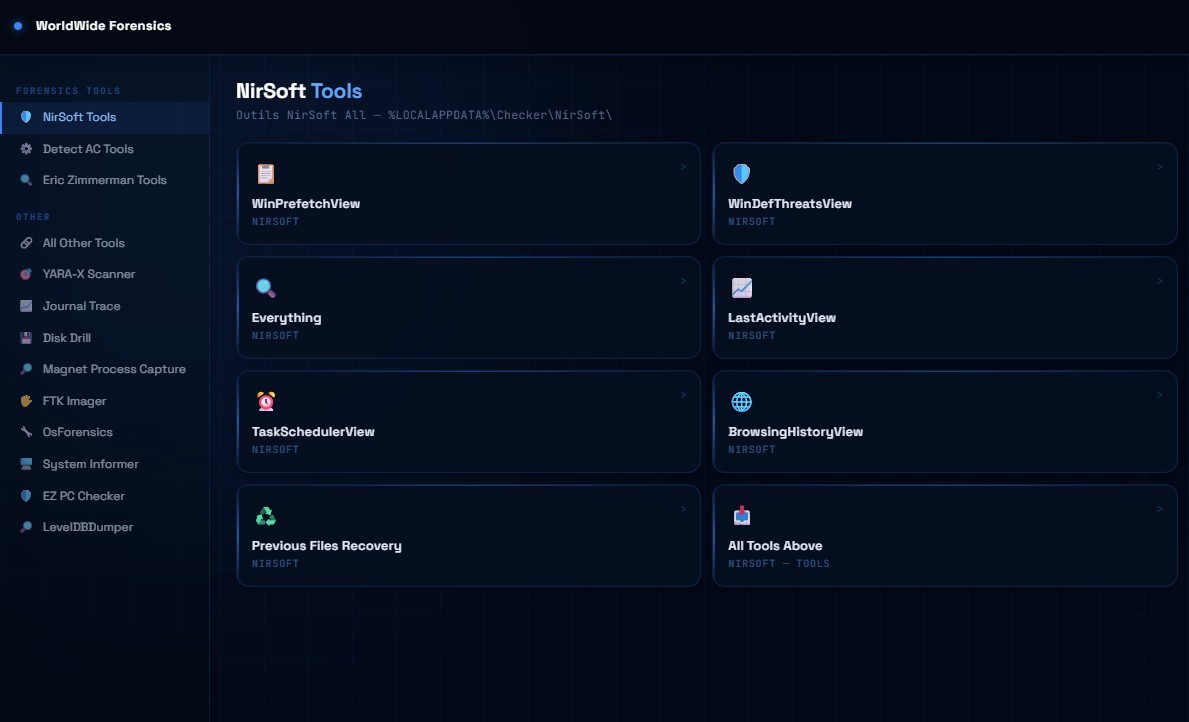This screenshot has width=1189, height=722.
Task: Open EZ PC Checker from the sidebar
Action: coord(105,495)
